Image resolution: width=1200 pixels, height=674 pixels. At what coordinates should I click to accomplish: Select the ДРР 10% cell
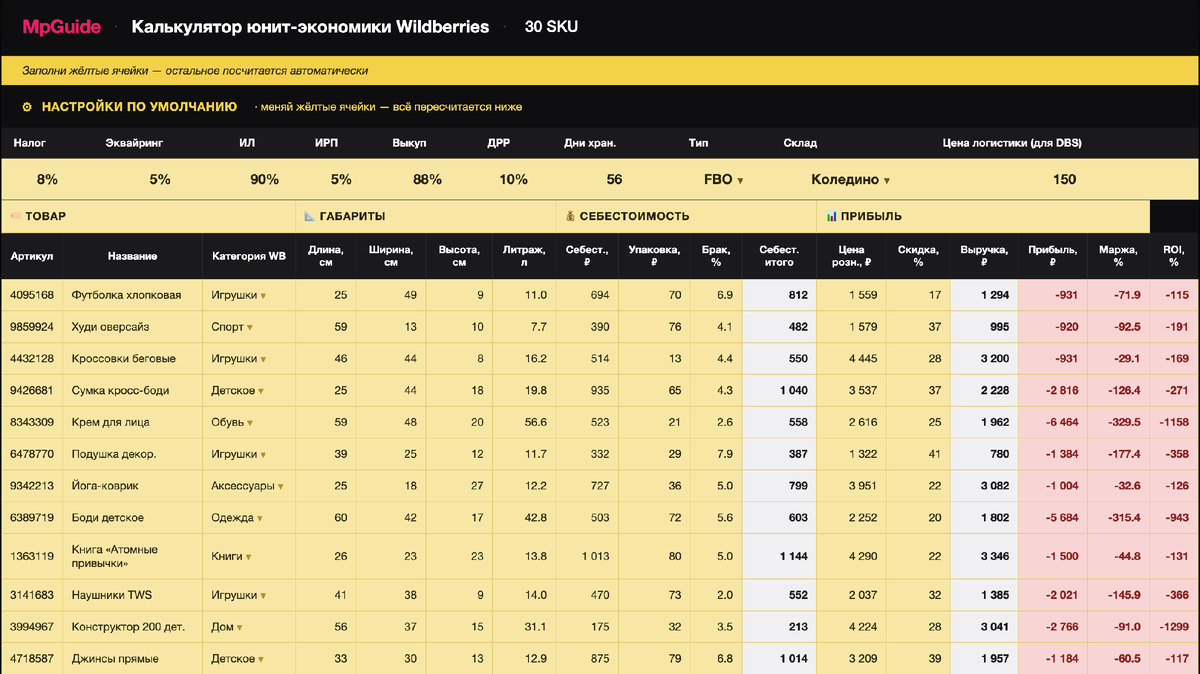click(514, 180)
